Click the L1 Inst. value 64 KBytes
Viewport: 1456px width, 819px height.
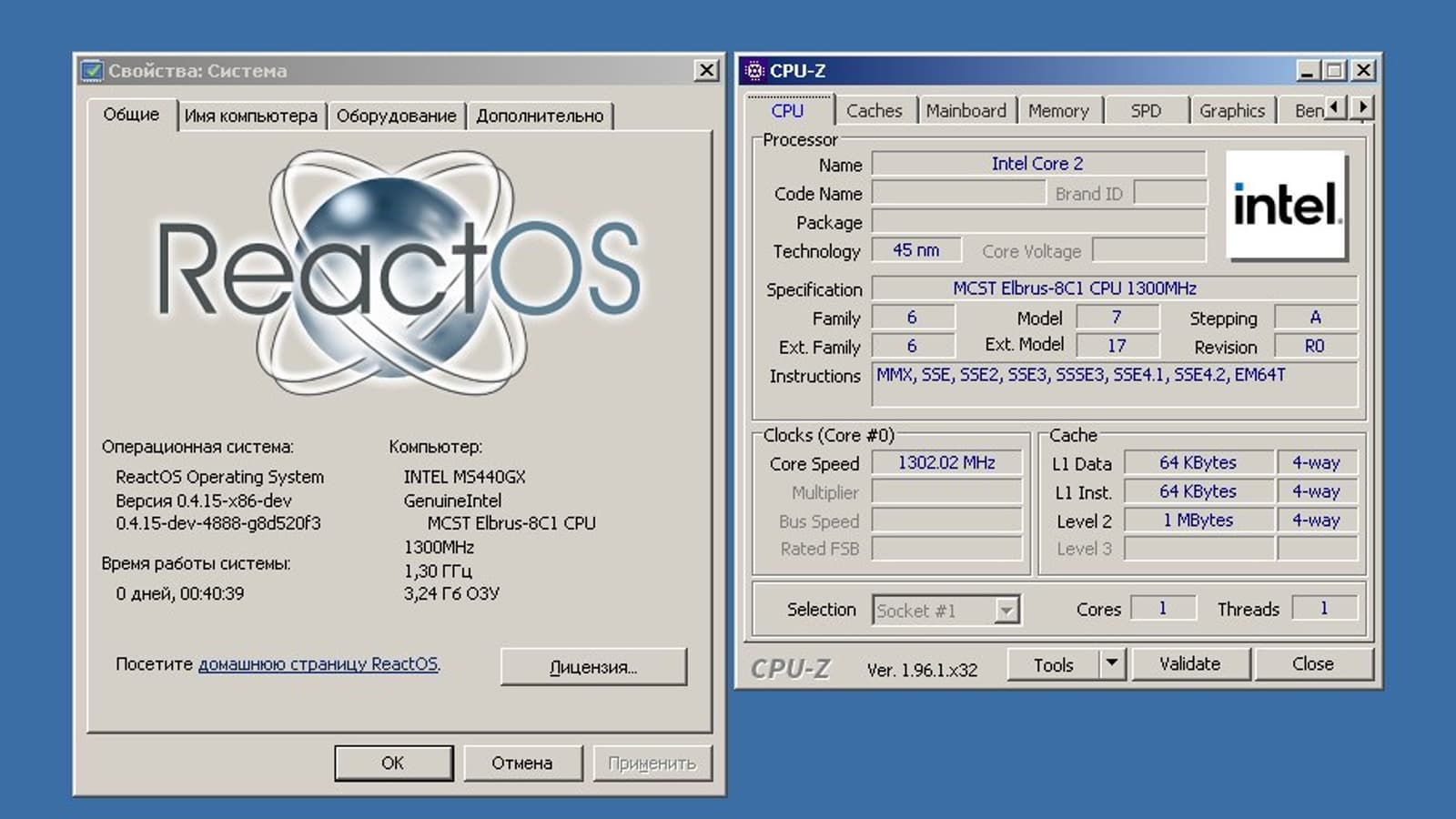coord(1198,491)
